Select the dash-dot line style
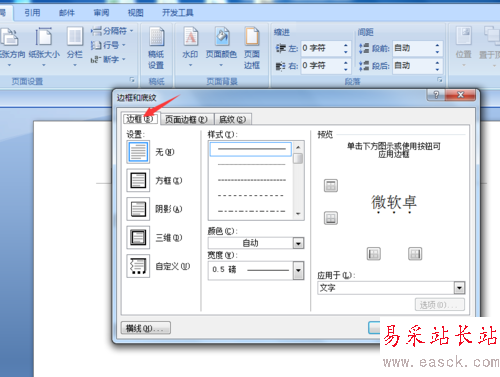Image resolution: width=500 pixels, height=377 pixels. pyautogui.click(x=252, y=211)
